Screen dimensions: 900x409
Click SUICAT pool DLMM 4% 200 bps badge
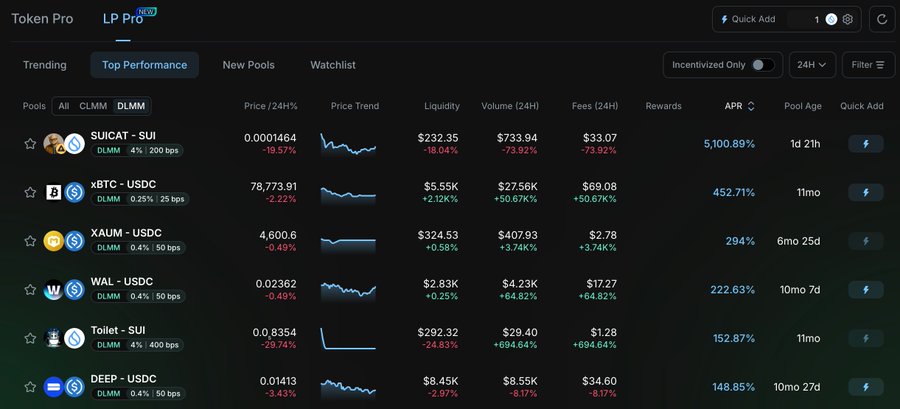click(137, 150)
